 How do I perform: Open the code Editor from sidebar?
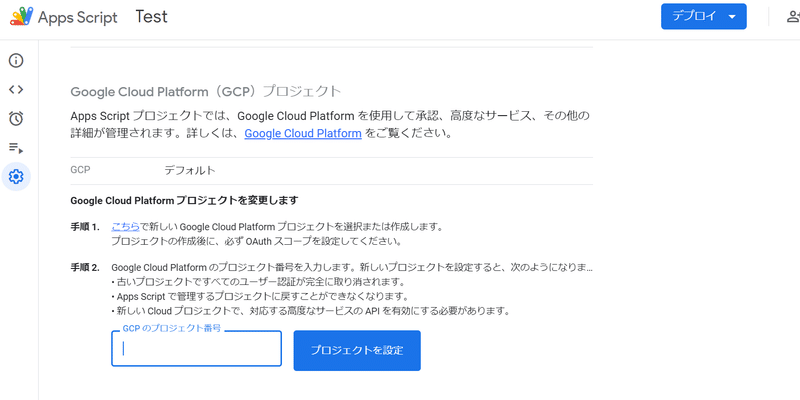[x=16, y=90]
